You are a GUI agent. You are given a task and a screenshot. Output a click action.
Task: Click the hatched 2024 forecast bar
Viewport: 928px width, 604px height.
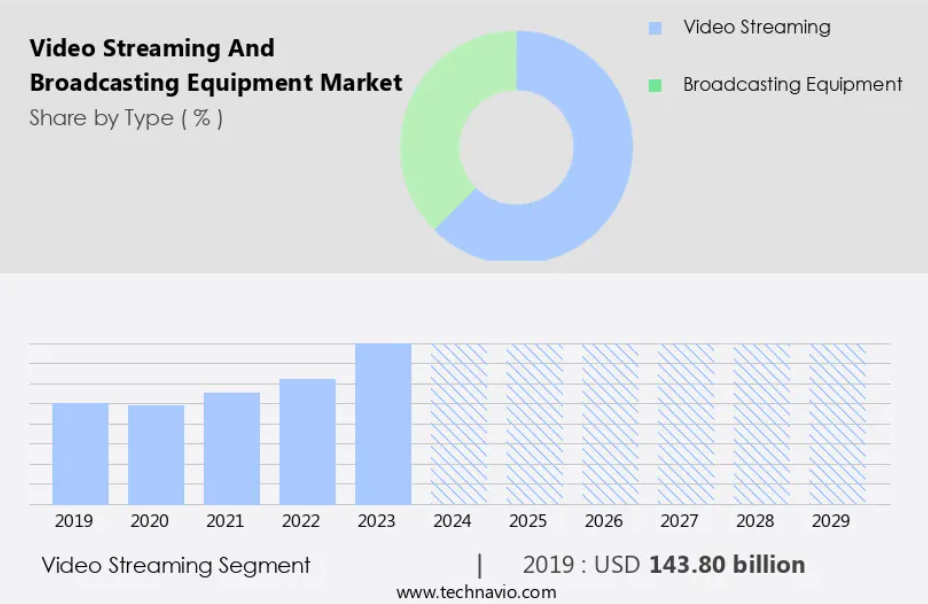pyautogui.click(x=459, y=424)
